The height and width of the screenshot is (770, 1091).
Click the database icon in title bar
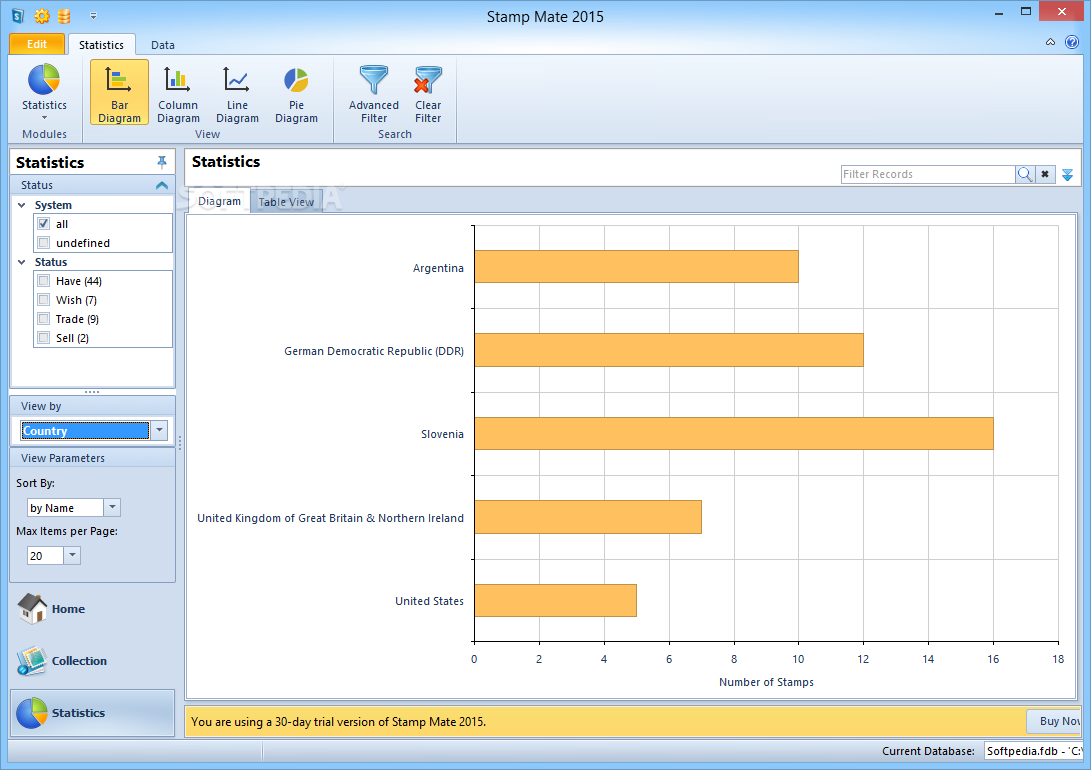click(x=63, y=15)
